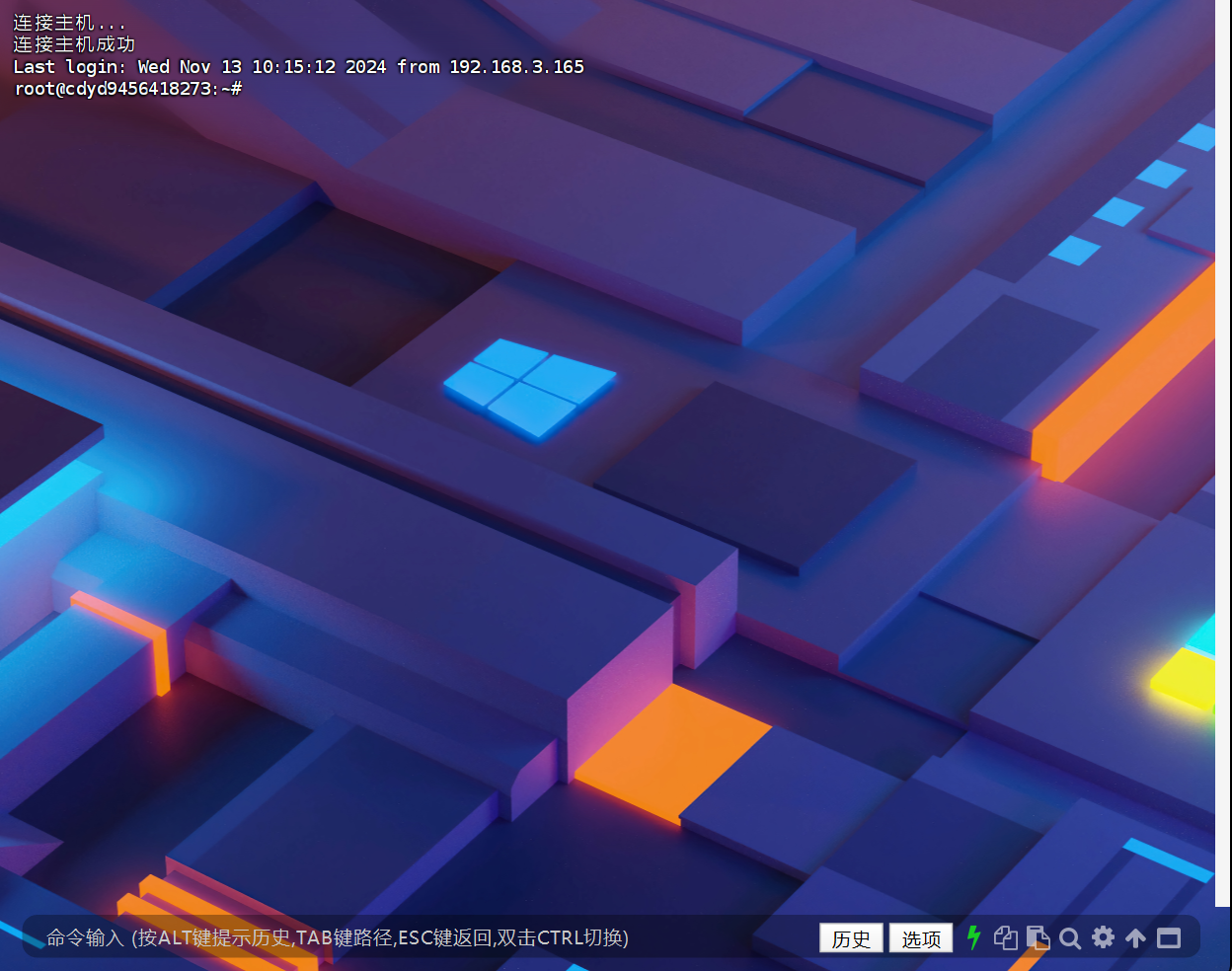Click the 连接主机... first terminal line
This screenshot has height=971, width=1232.
click(69, 22)
